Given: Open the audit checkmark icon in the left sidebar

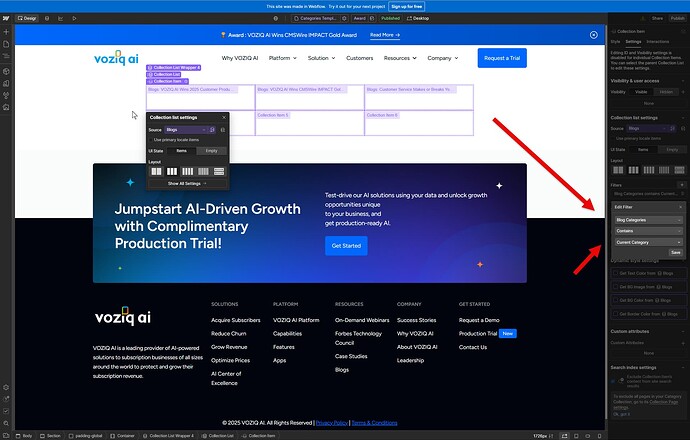Looking at the screenshot, I should click(x=6, y=411).
